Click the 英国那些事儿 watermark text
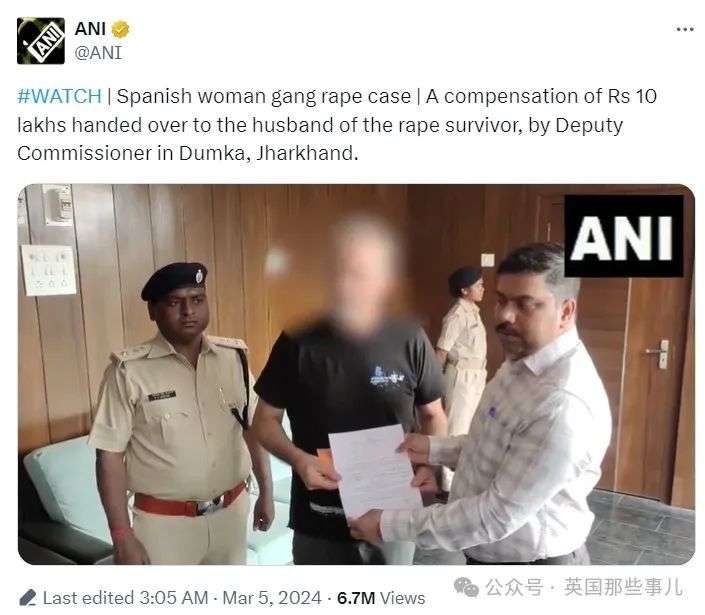The image size is (705, 615). (x=624, y=587)
